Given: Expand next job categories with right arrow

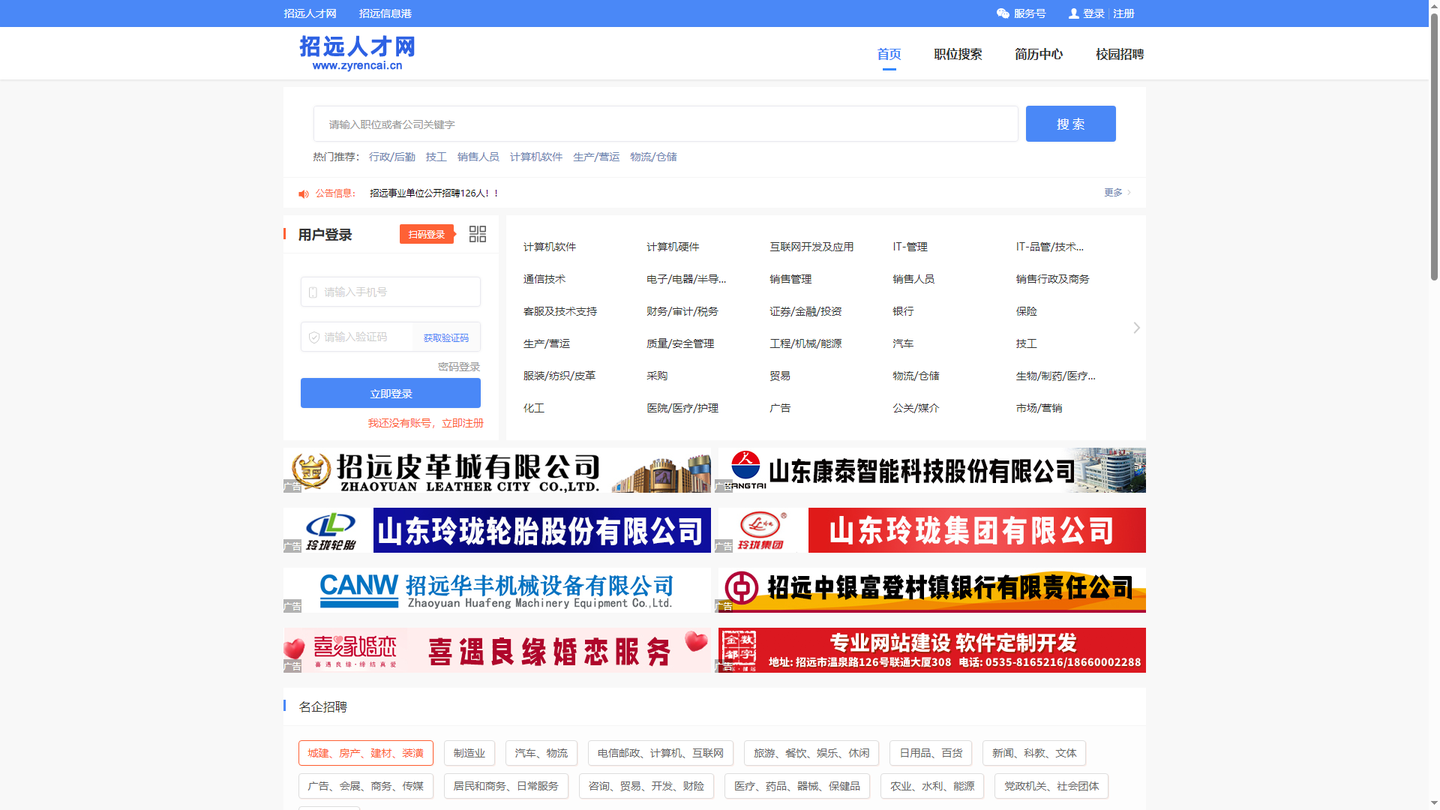Looking at the screenshot, I should tap(1136, 328).
